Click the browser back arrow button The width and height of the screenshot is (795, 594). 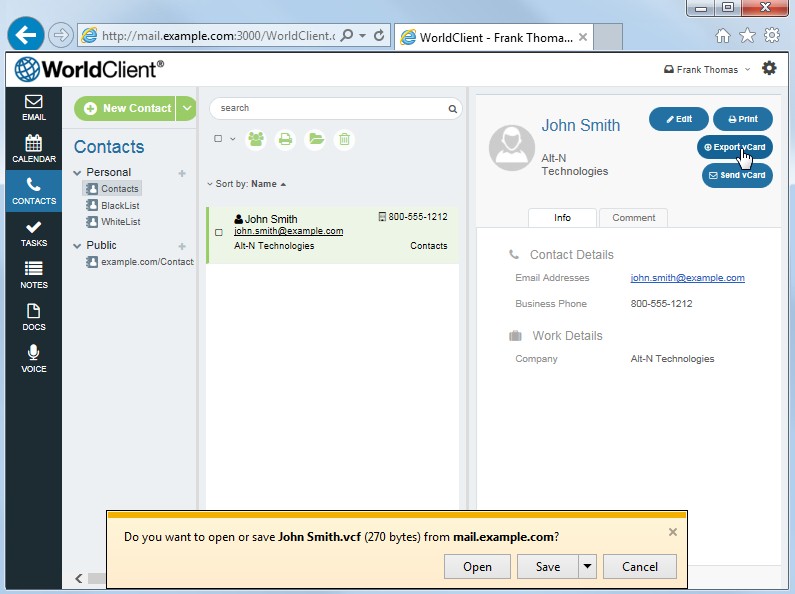pyautogui.click(x=25, y=34)
